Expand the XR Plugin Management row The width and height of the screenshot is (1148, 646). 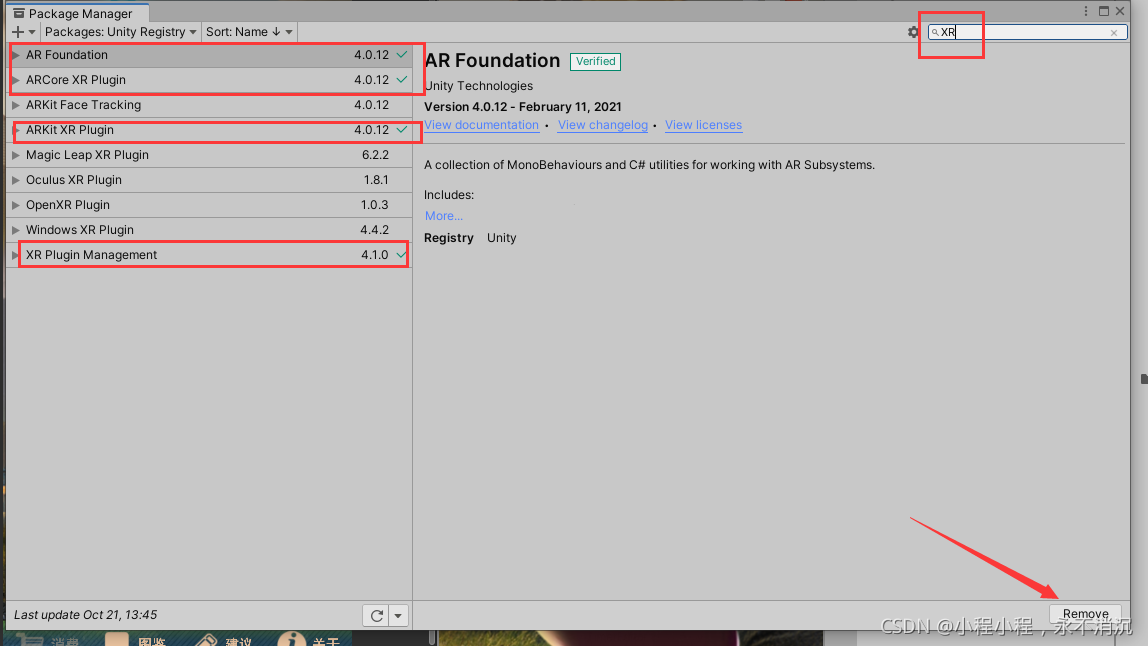coord(15,255)
